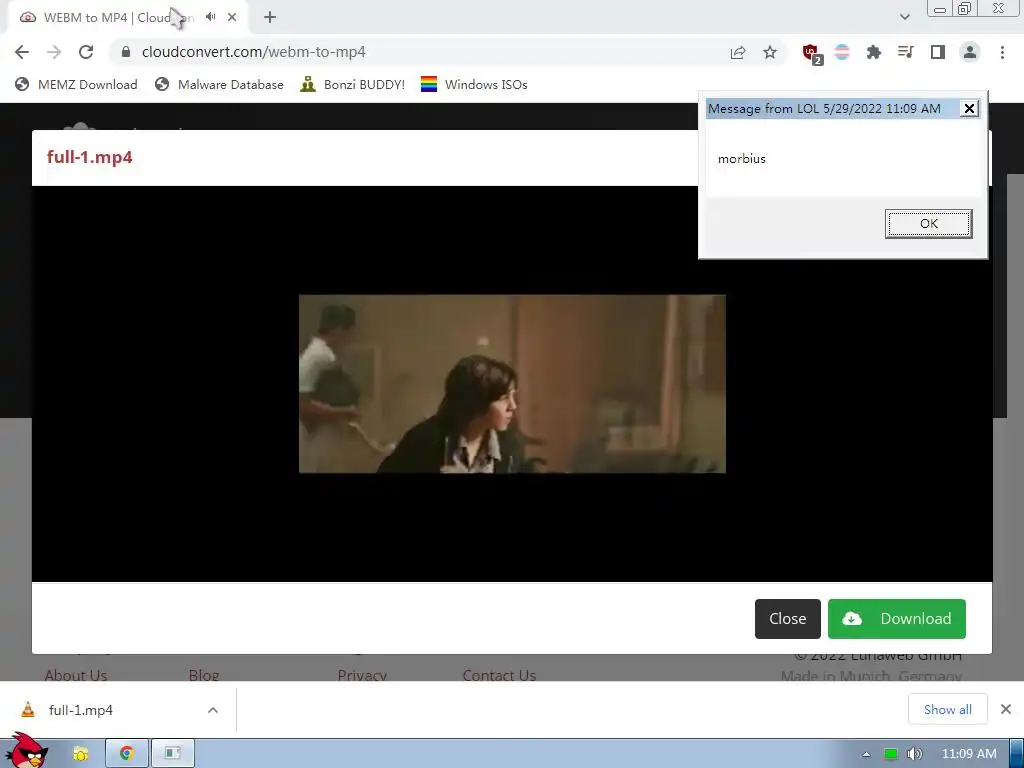1024x768 pixels.
Task: Click the Show desktop strip
Action: [x=1017, y=754]
